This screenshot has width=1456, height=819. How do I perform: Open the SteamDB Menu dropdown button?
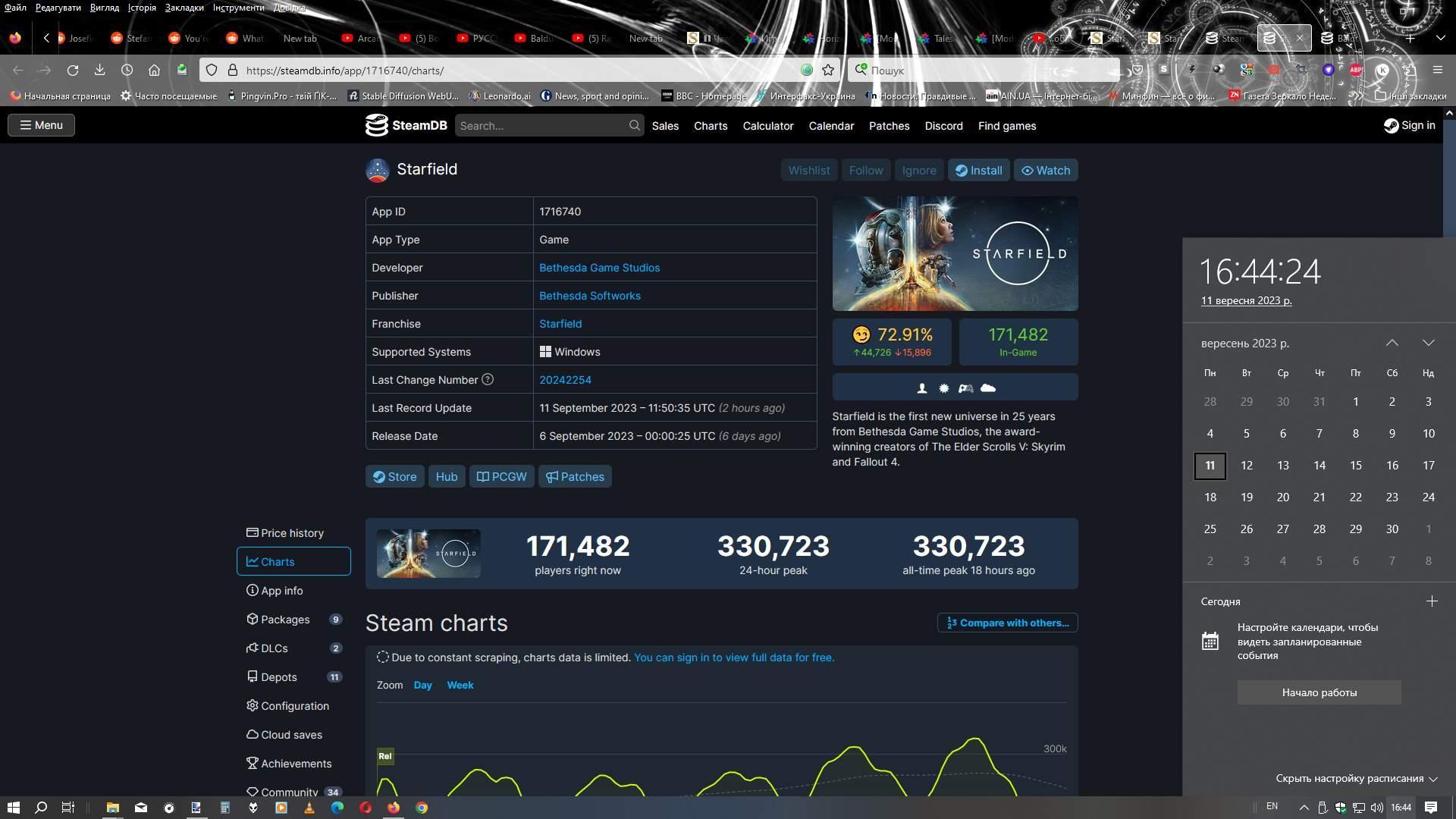click(42, 125)
